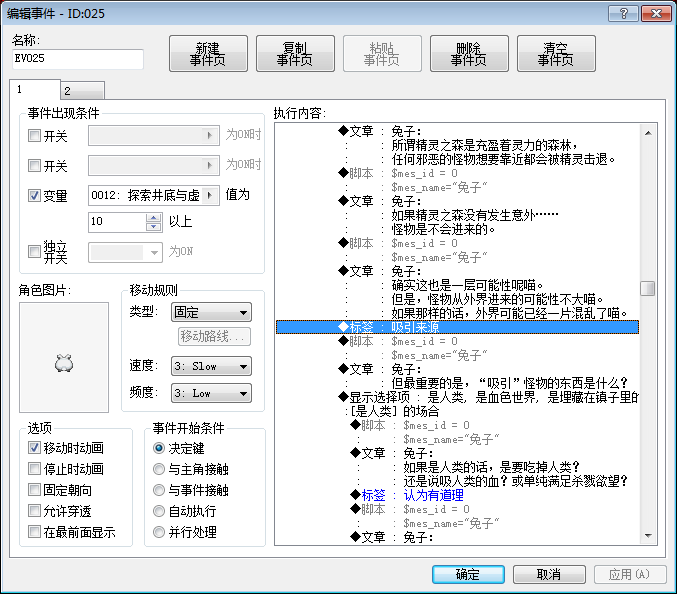
Task: Select 并行处理 trigger radio button
Action: (159, 532)
